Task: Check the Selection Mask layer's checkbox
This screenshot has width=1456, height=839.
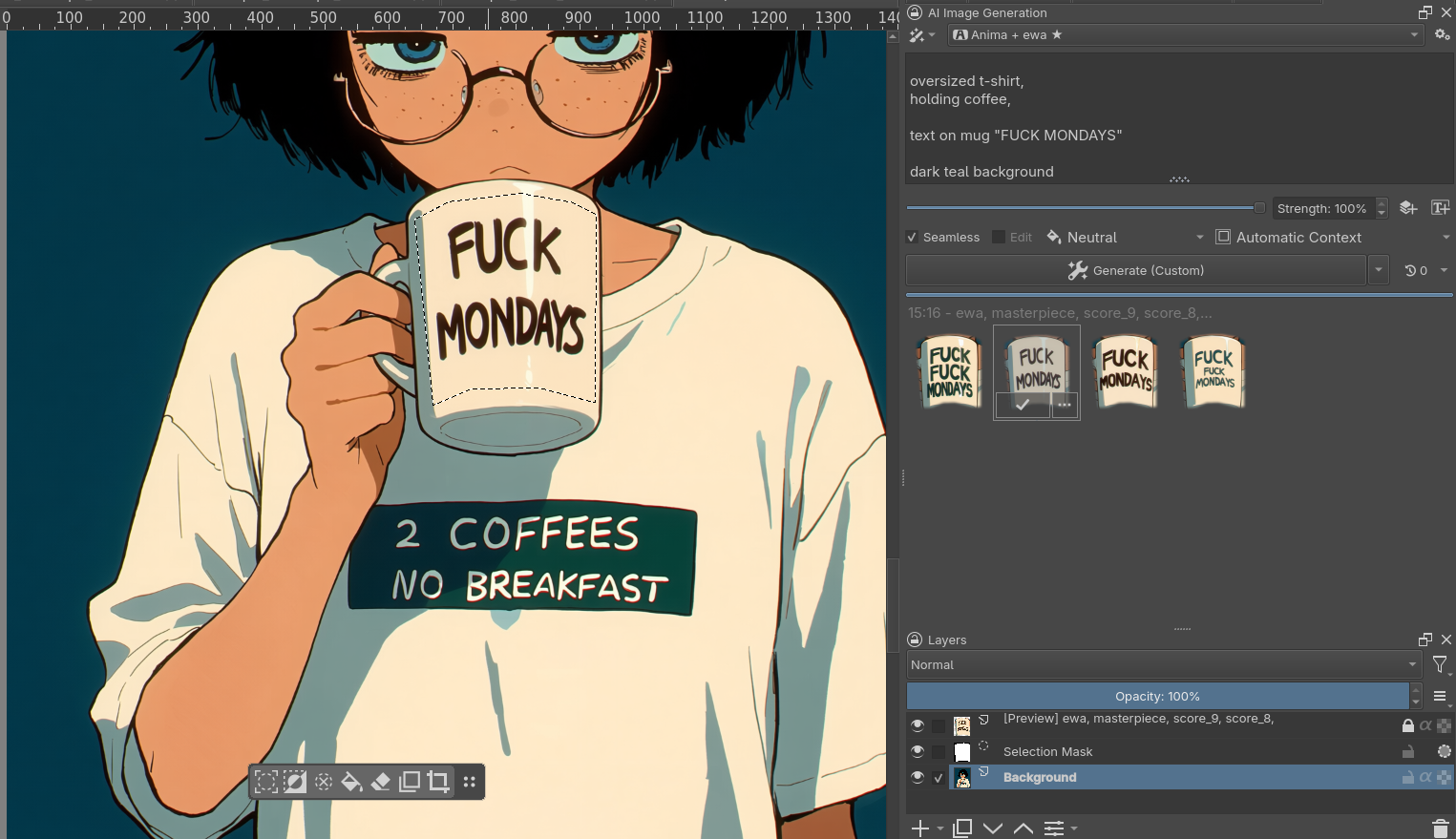Action: click(939, 752)
